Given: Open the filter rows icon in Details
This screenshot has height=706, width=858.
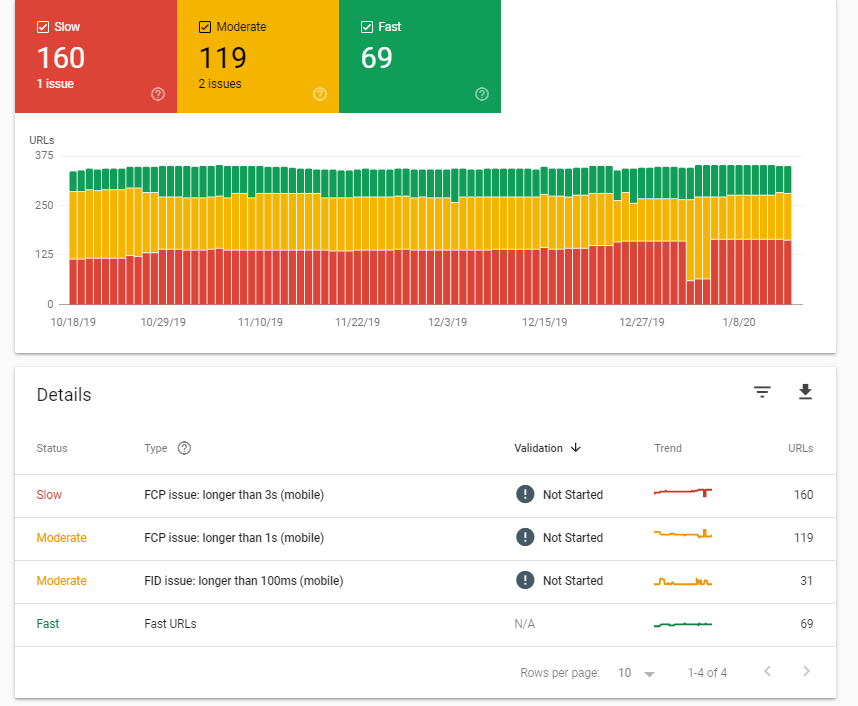Looking at the screenshot, I should (762, 392).
